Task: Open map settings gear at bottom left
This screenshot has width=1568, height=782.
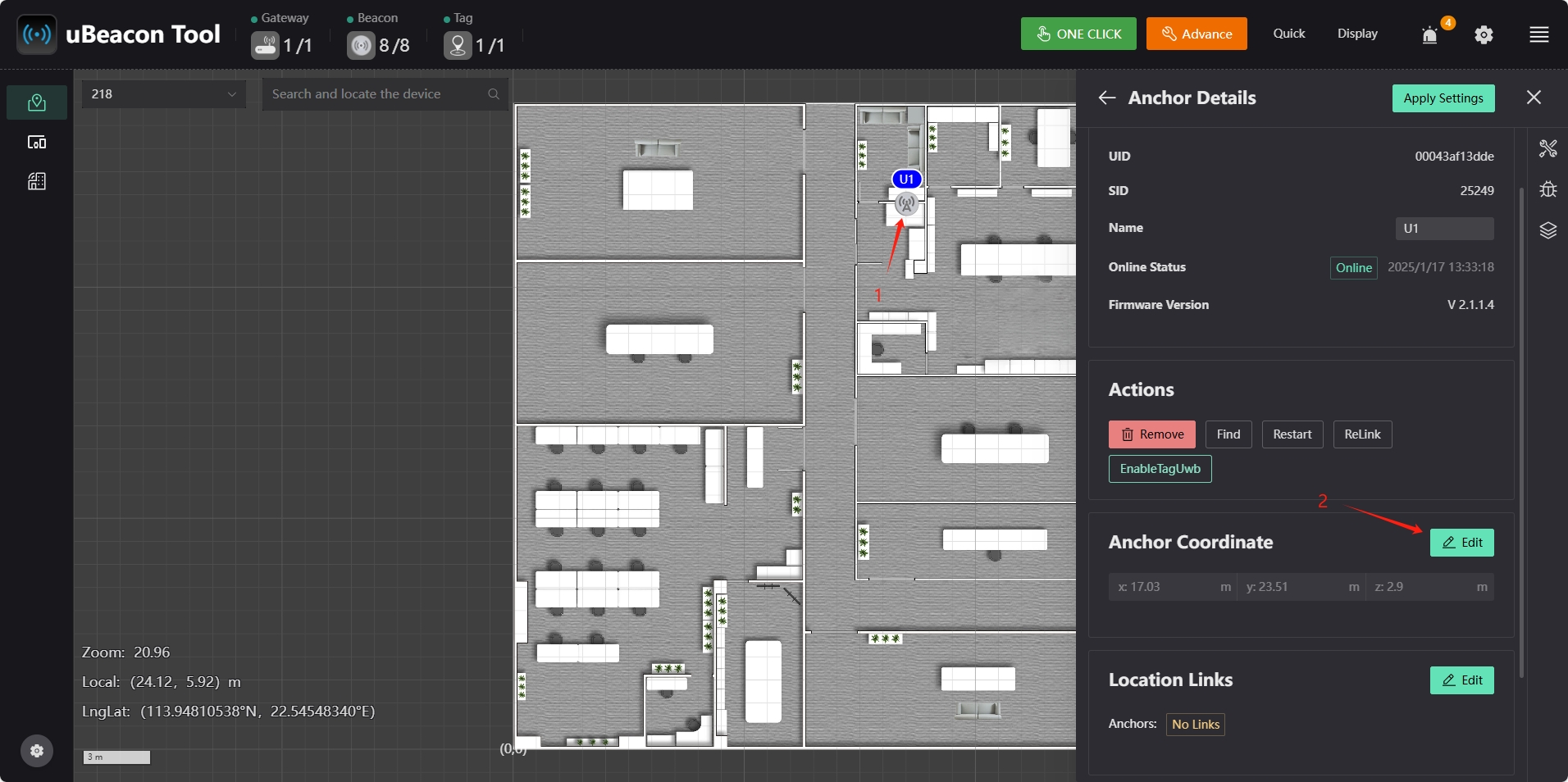Action: pos(37,751)
